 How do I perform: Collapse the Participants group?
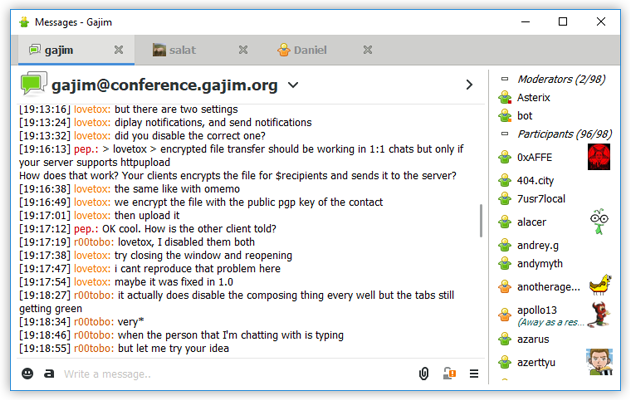tap(505, 134)
